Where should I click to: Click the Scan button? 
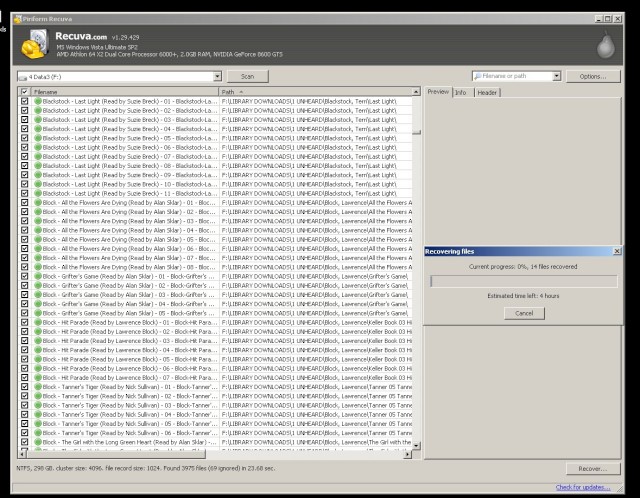pyautogui.click(x=247, y=76)
